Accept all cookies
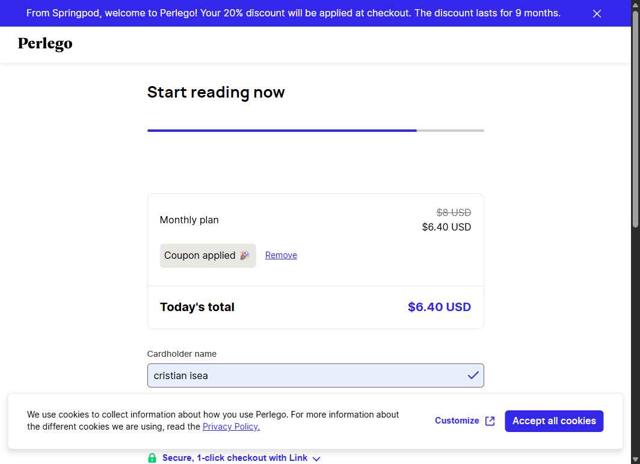Screen dimensions: 640x464 pos(554,421)
